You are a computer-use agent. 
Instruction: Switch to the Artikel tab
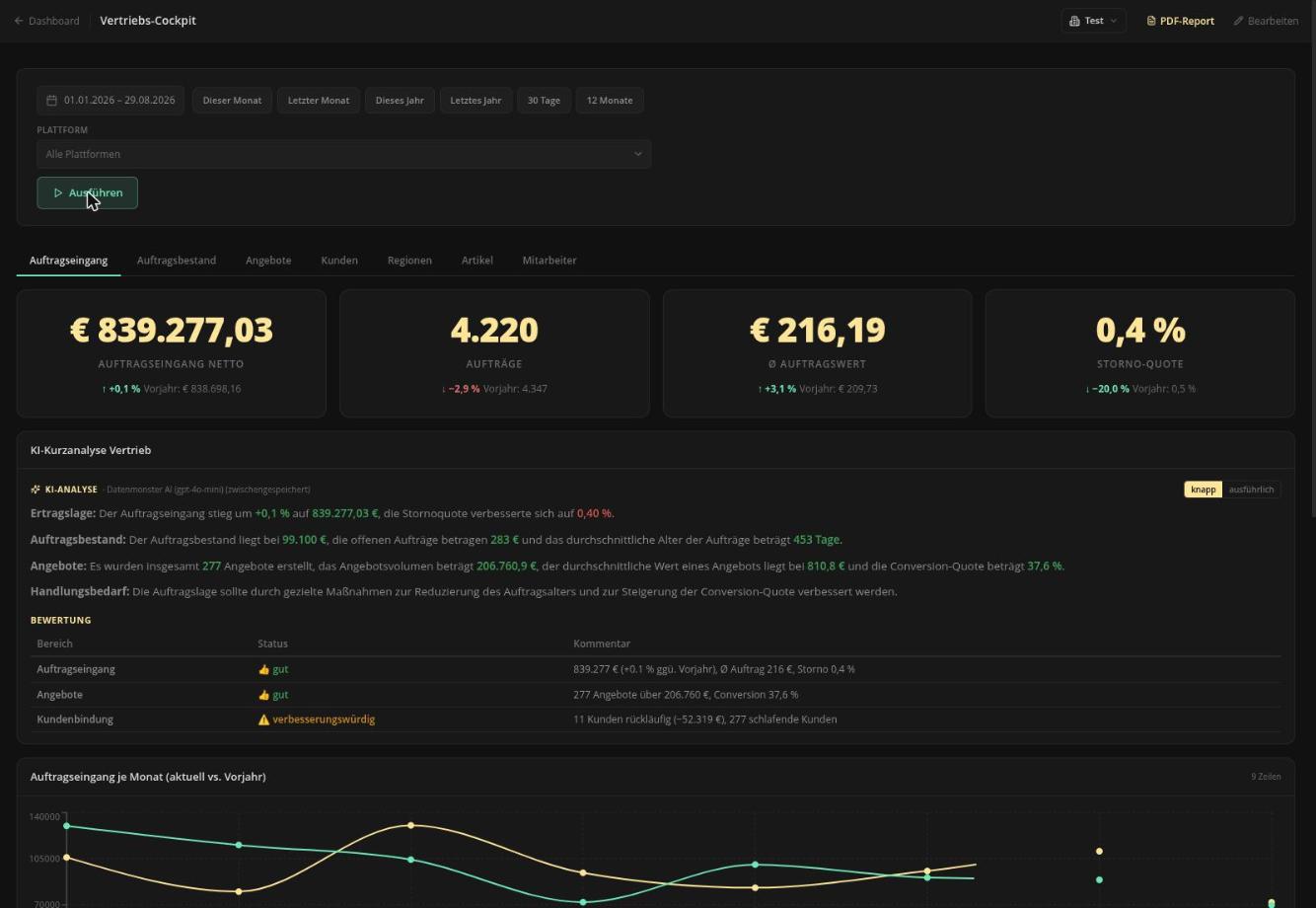pyautogui.click(x=477, y=261)
